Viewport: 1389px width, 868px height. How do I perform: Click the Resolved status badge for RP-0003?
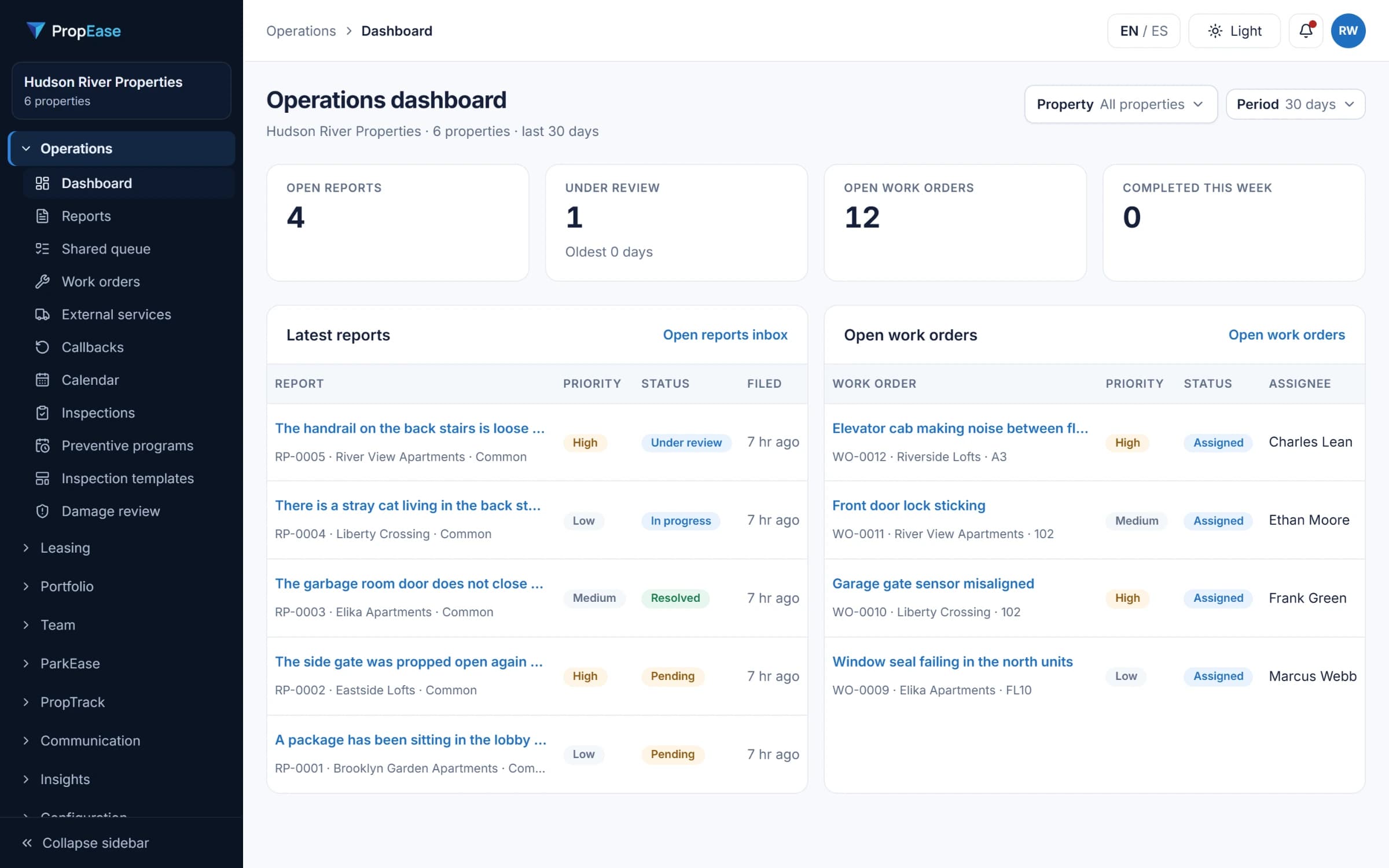(x=675, y=598)
